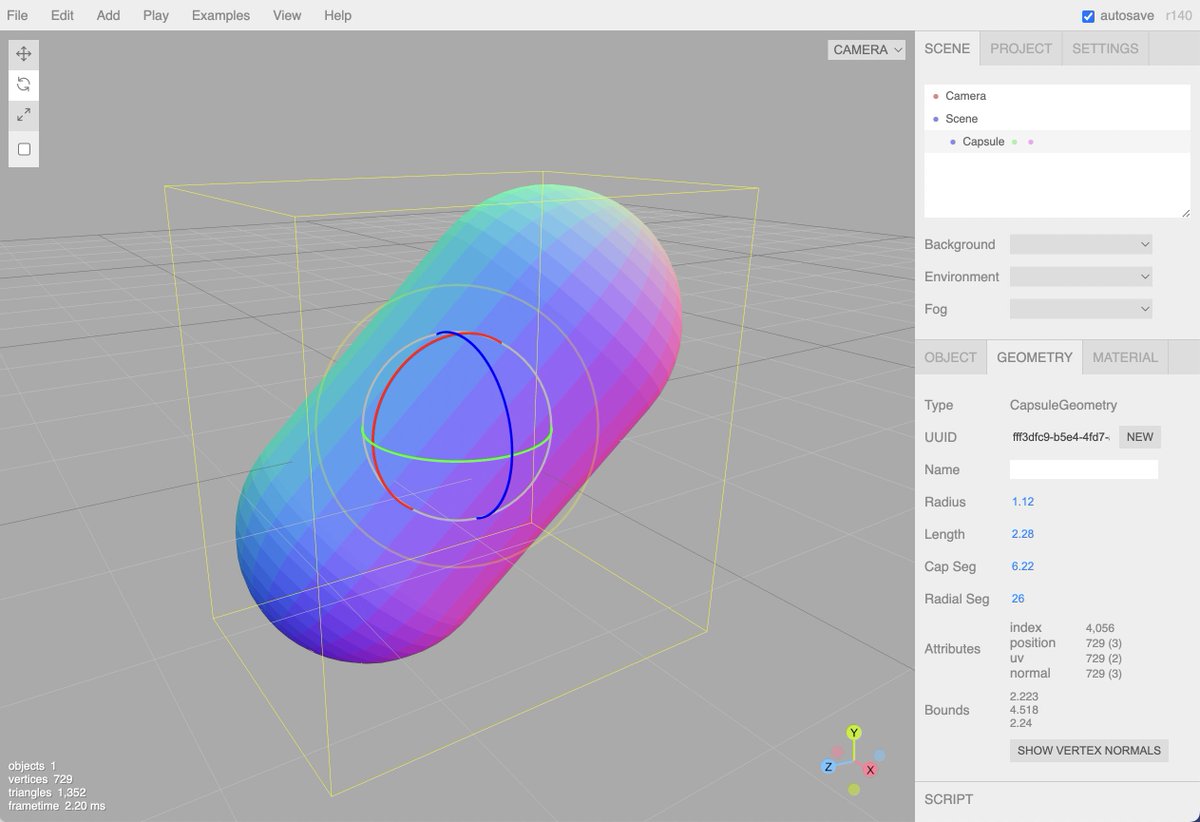The image size is (1200, 822).
Task: Open the Examples menu
Action: tap(221, 15)
